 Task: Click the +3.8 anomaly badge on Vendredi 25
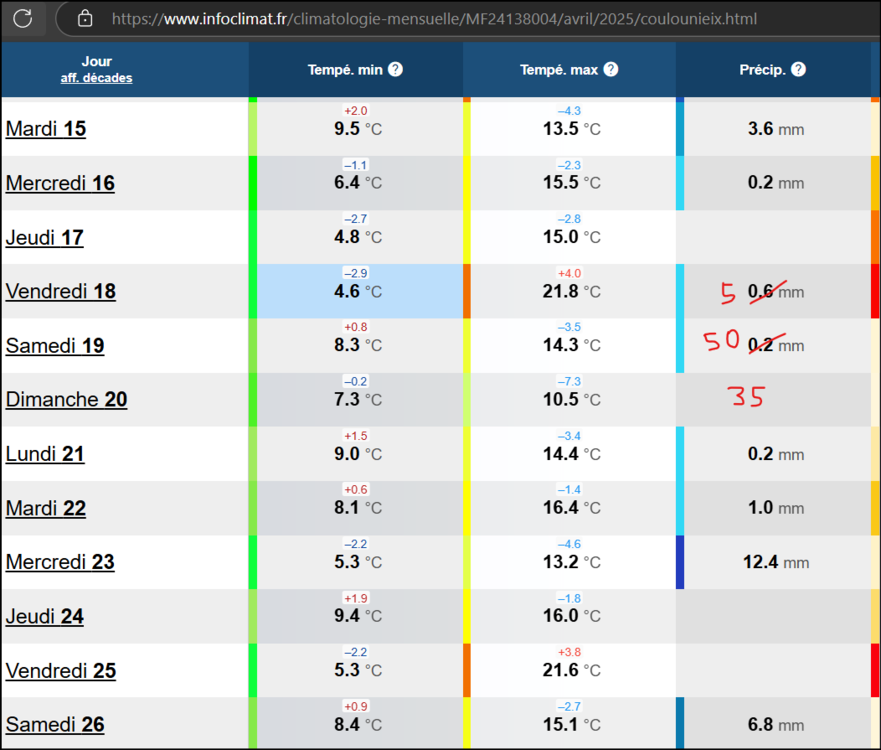click(569, 652)
